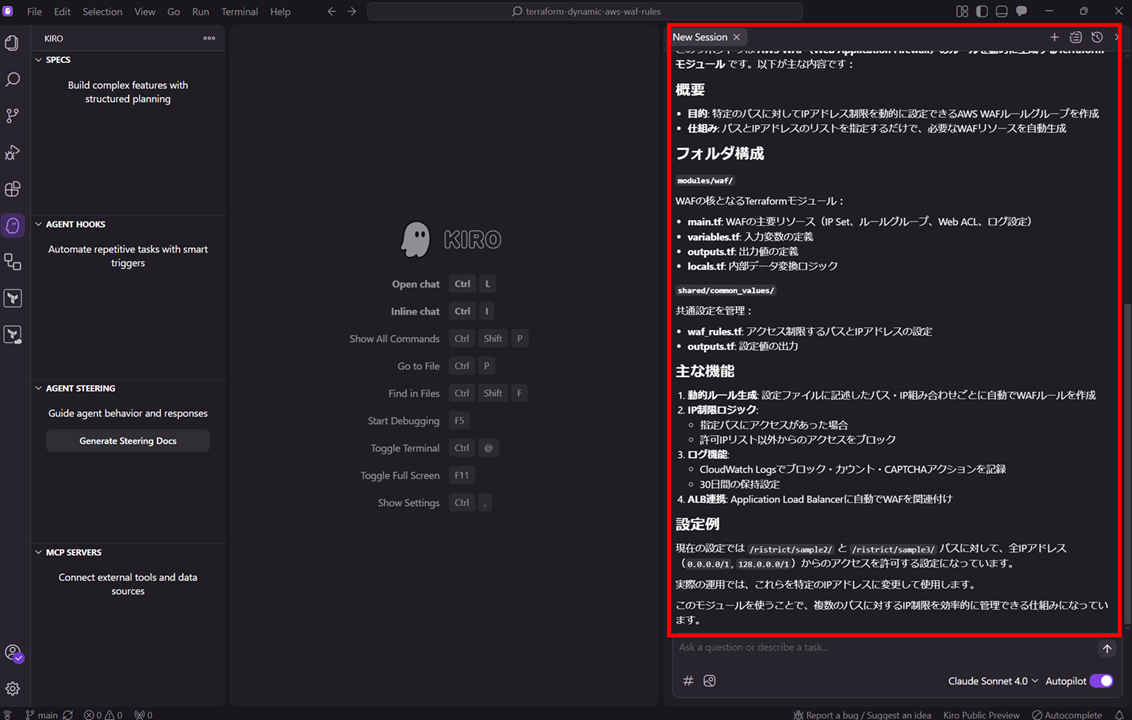The image size is (1132, 720).
Task: Go forward with the navigation arrow
Action: click(352, 12)
